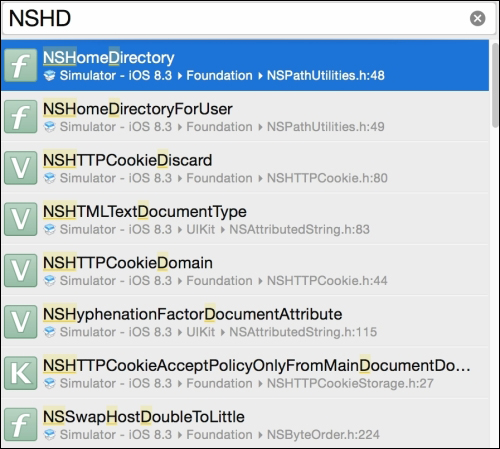Click the V icon for NSHTTPCookieDiscard
Screen dimensions: 500x449
coord(21,168)
